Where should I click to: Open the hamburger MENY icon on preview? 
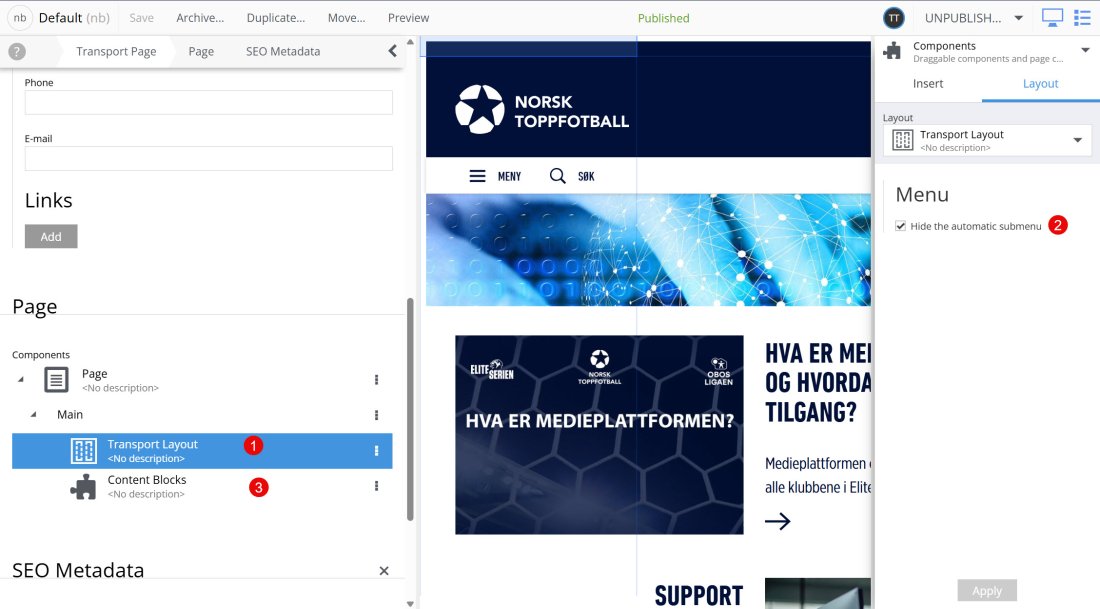pos(478,176)
